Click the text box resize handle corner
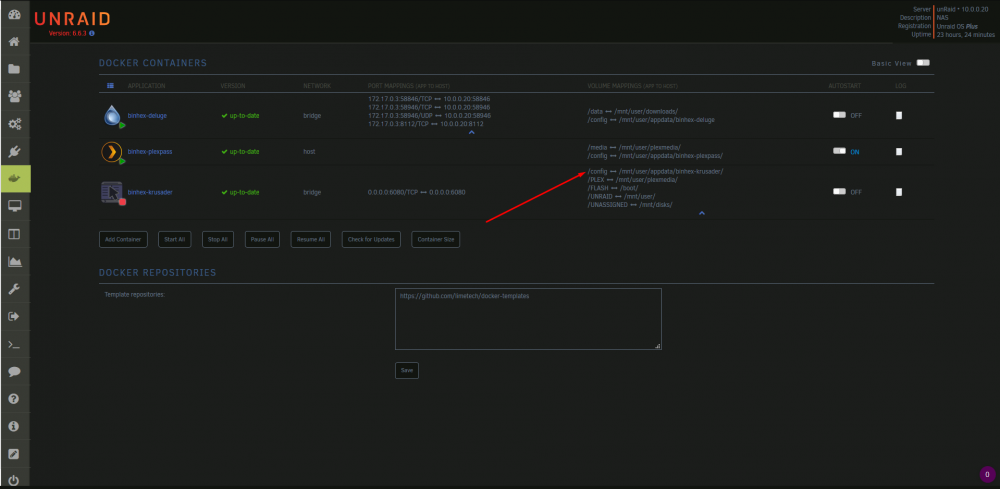The image size is (1000, 489). 658,346
